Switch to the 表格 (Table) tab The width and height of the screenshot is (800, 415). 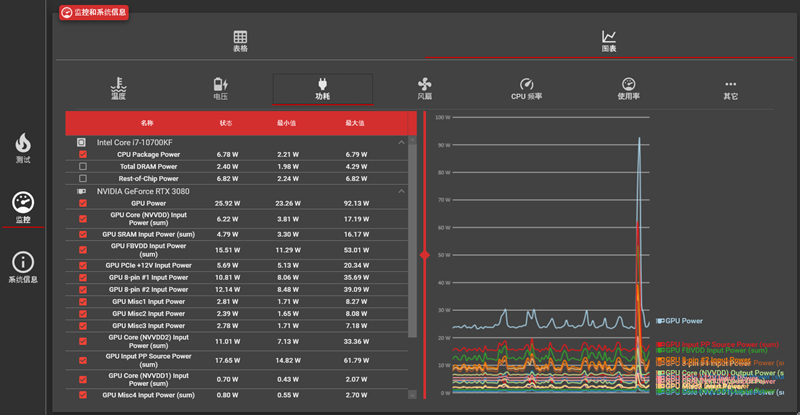pyautogui.click(x=240, y=41)
